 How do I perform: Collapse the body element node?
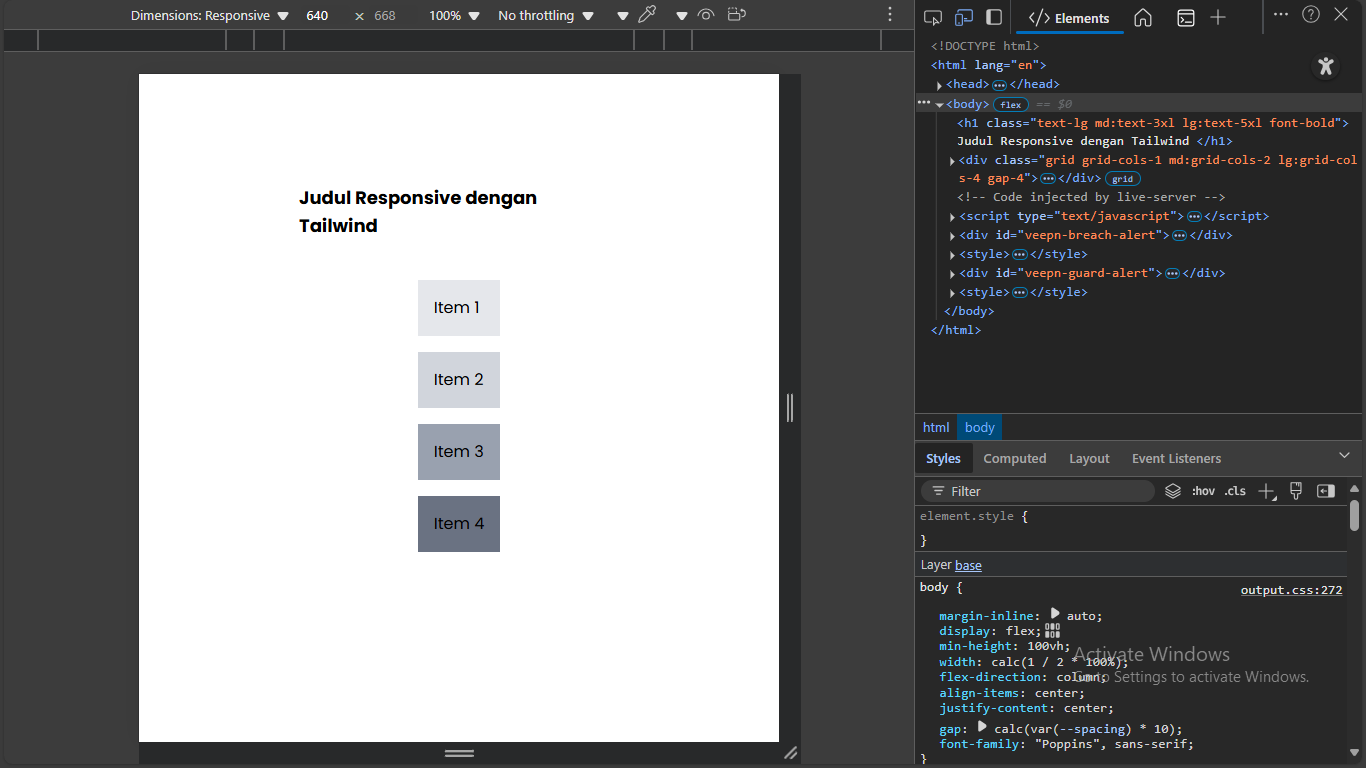[x=940, y=104]
